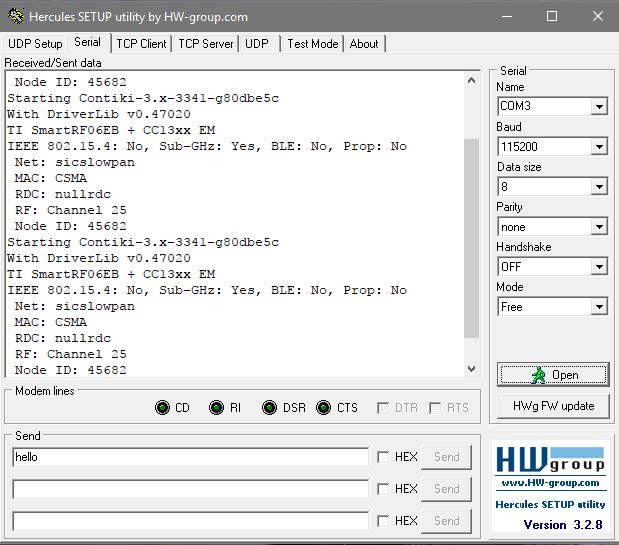This screenshot has height=545, width=619.
Task: Switch to the Test Mode tab
Action: (313, 43)
